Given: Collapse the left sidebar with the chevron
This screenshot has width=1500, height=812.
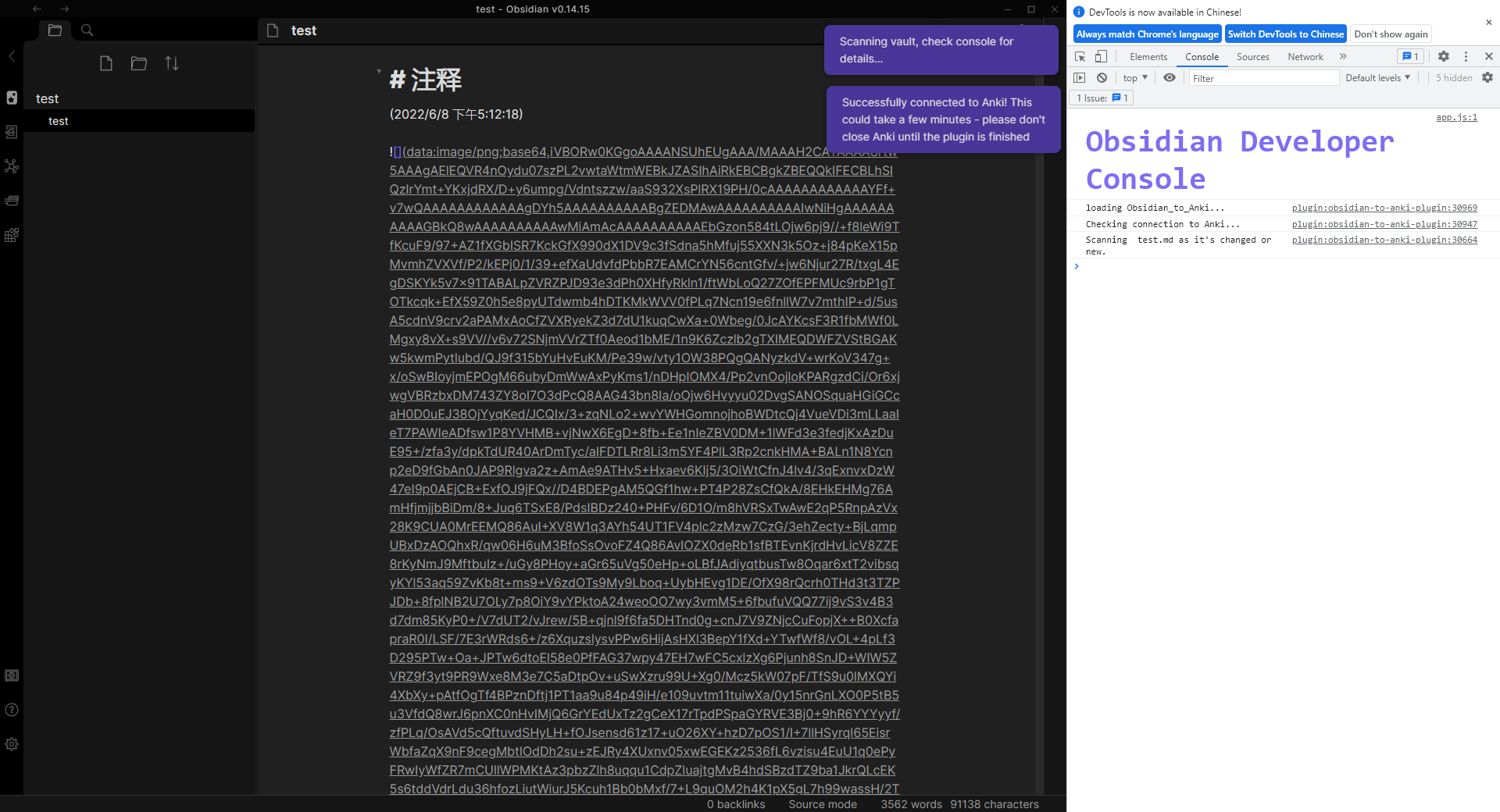Looking at the screenshot, I should click(12, 56).
